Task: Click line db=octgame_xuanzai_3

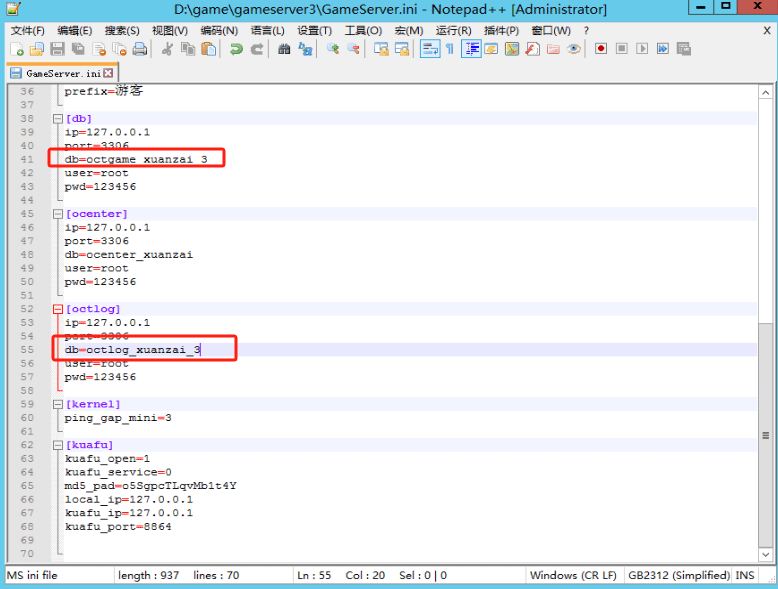Action: pyautogui.click(x=135, y=159)
